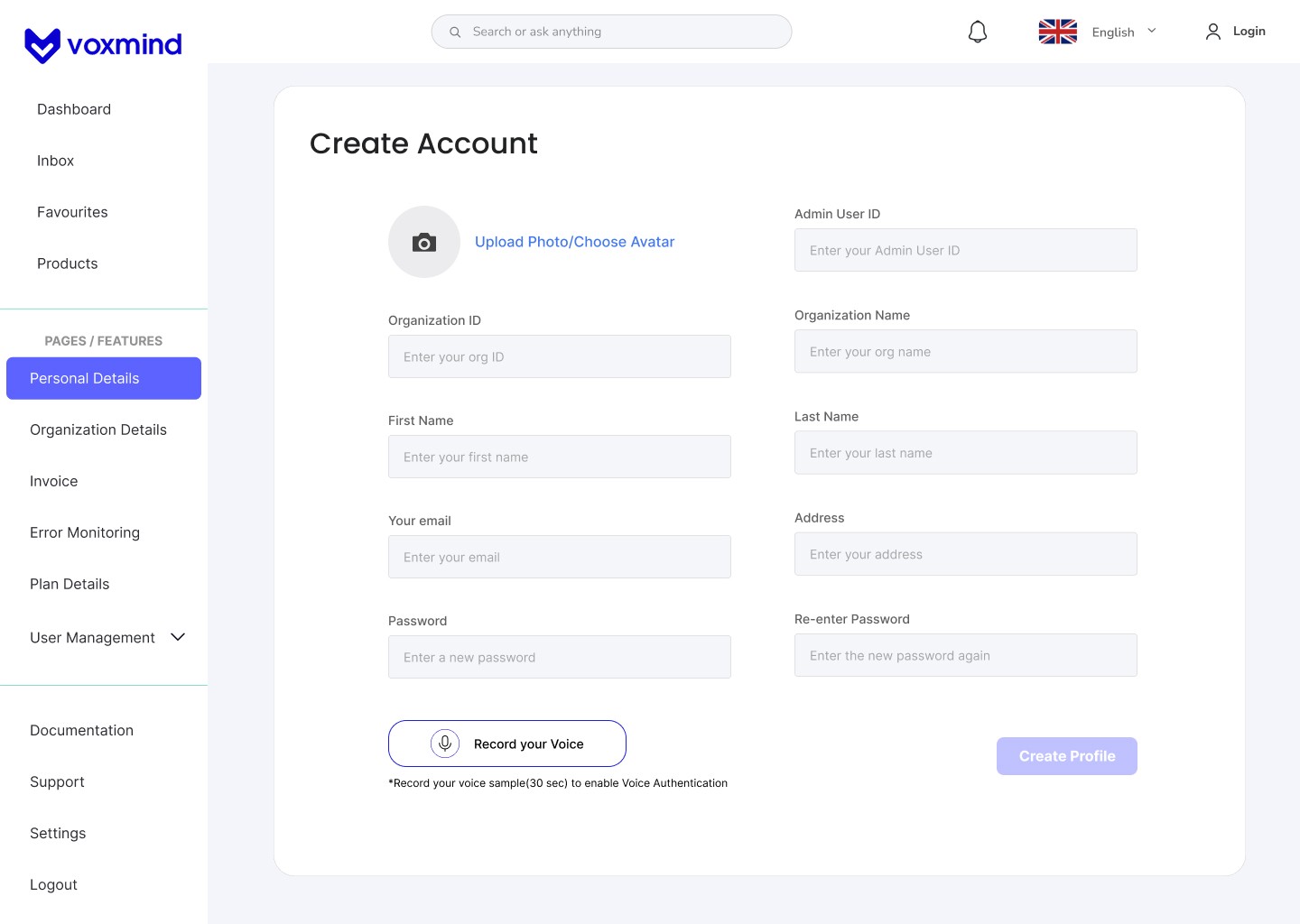Click the voxmind logo
The image size is (1300, 924).
coord(103,44)
